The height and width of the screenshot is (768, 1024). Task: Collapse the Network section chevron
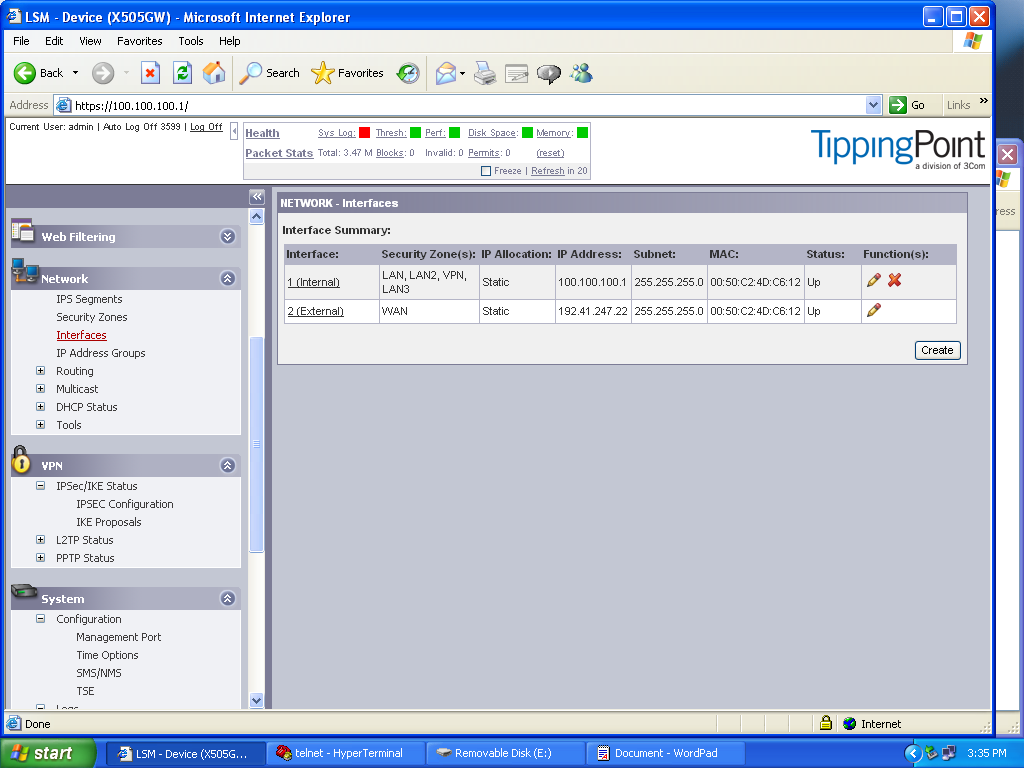tap(227, 279)
